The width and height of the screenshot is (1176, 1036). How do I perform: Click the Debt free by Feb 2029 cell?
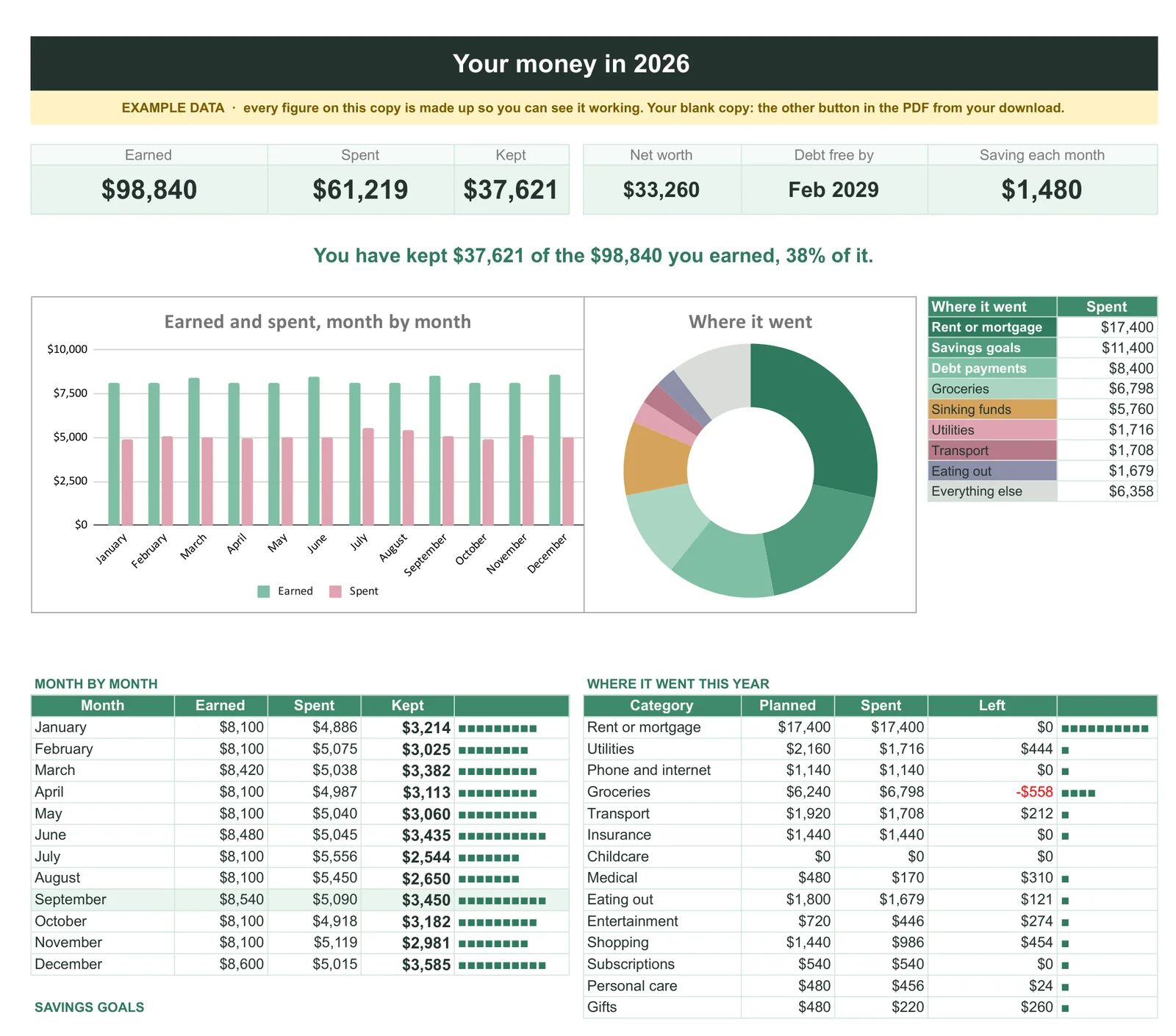[833, 190]
